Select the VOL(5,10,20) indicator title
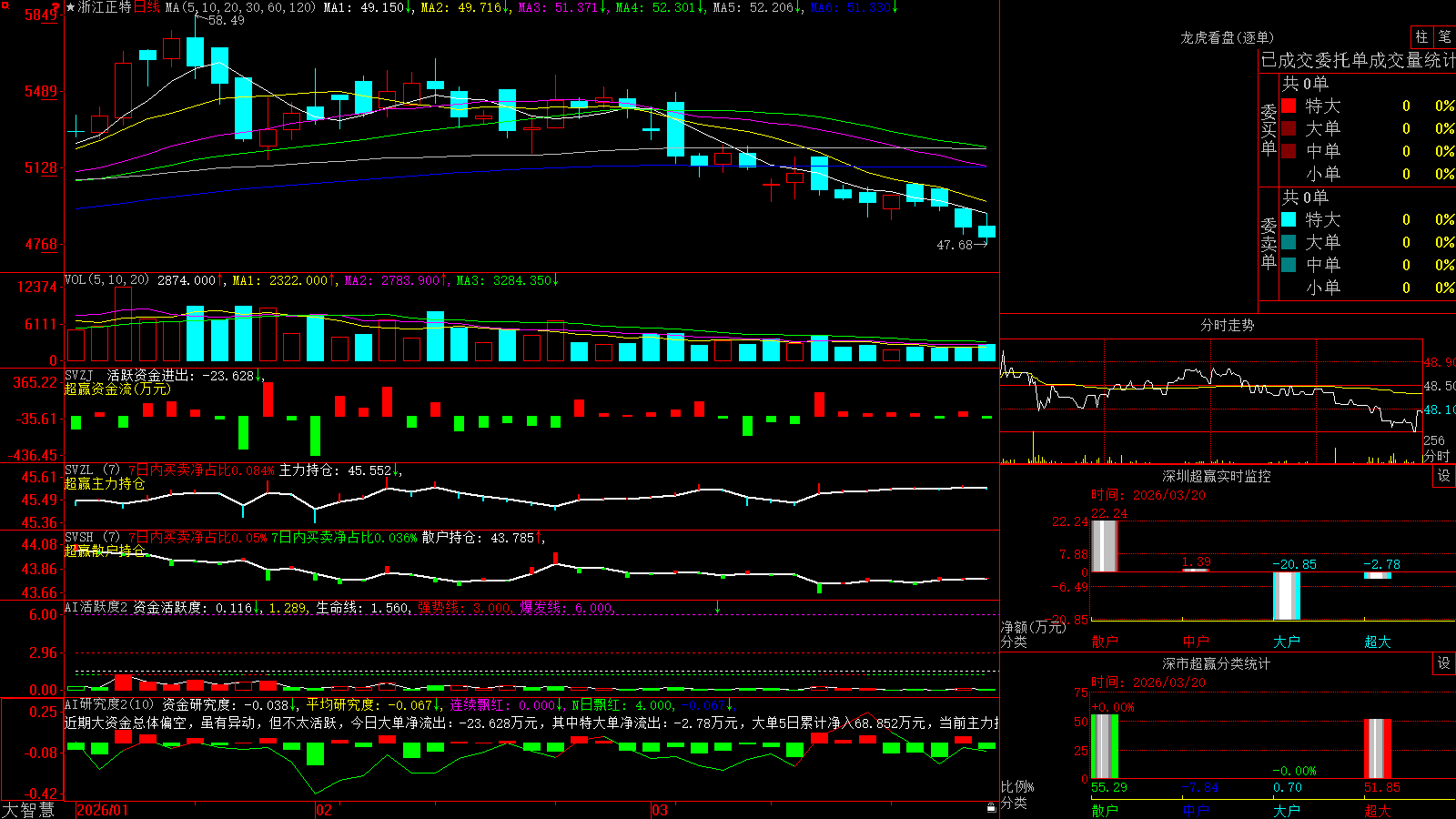Image resolution: width=1456 pixels, height=819 pixels. (107, 279)
